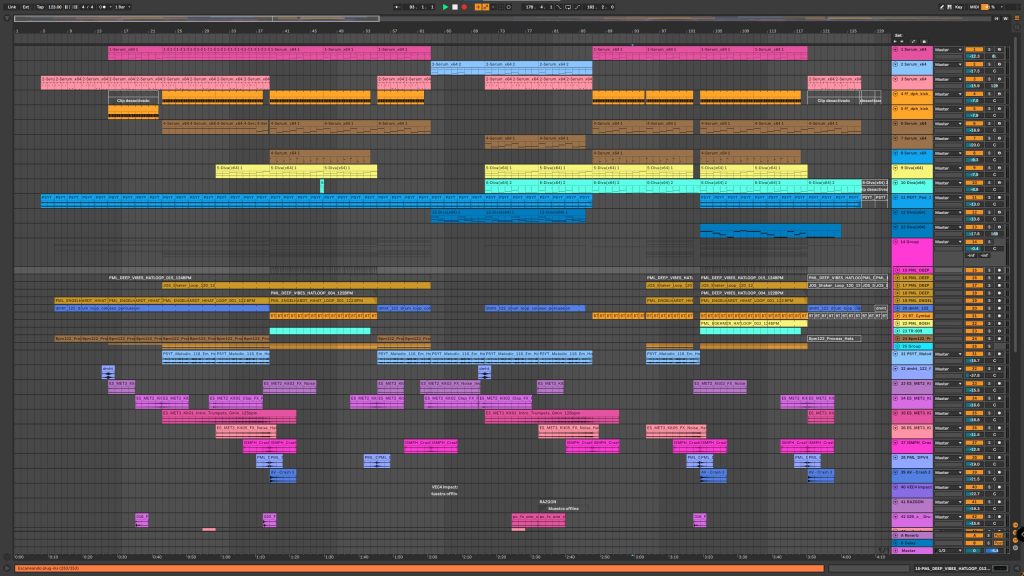This screenshot has width=1024, height=576.
Task: Click the Link button
Action: (x=12, y=7)
